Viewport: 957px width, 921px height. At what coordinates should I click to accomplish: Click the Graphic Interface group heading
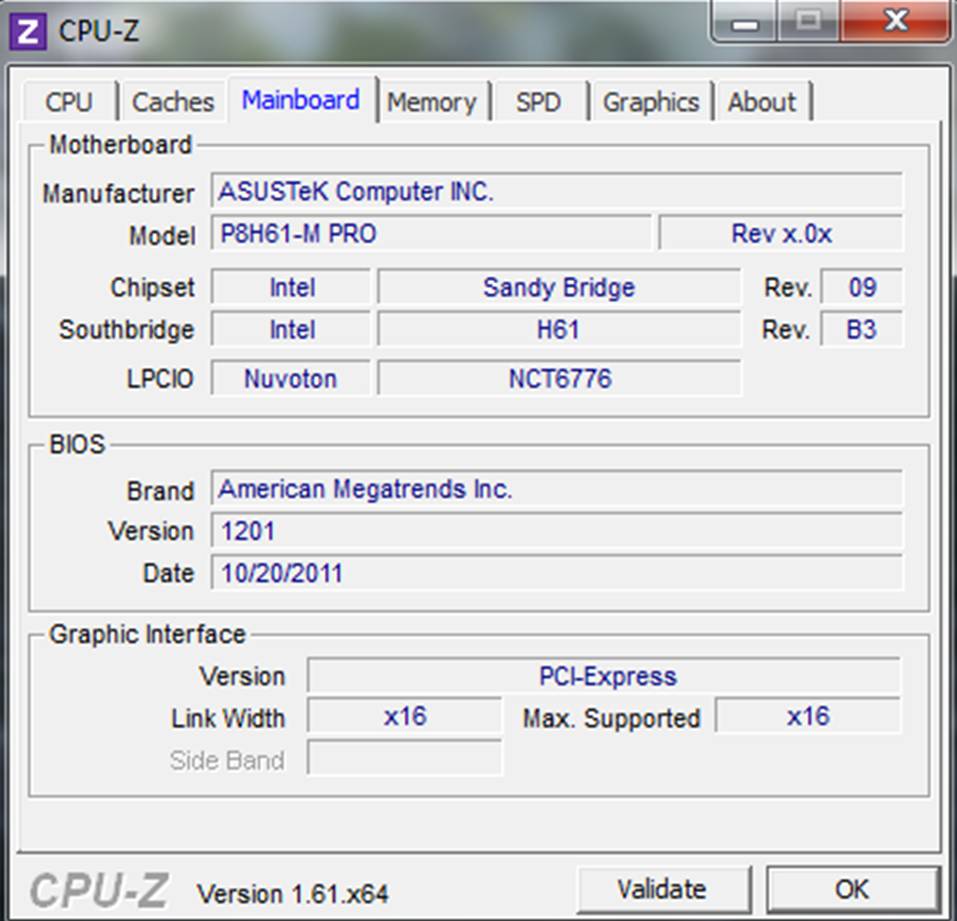click(147, 634)
